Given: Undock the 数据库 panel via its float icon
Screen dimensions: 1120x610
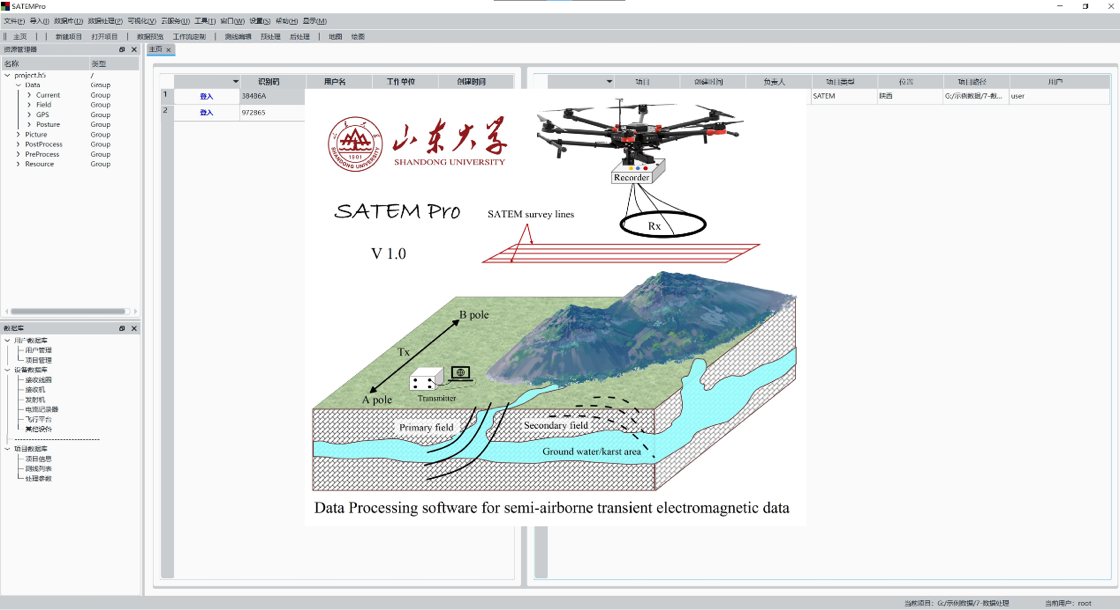Looking at the screenshot, I should click(122, 328).
